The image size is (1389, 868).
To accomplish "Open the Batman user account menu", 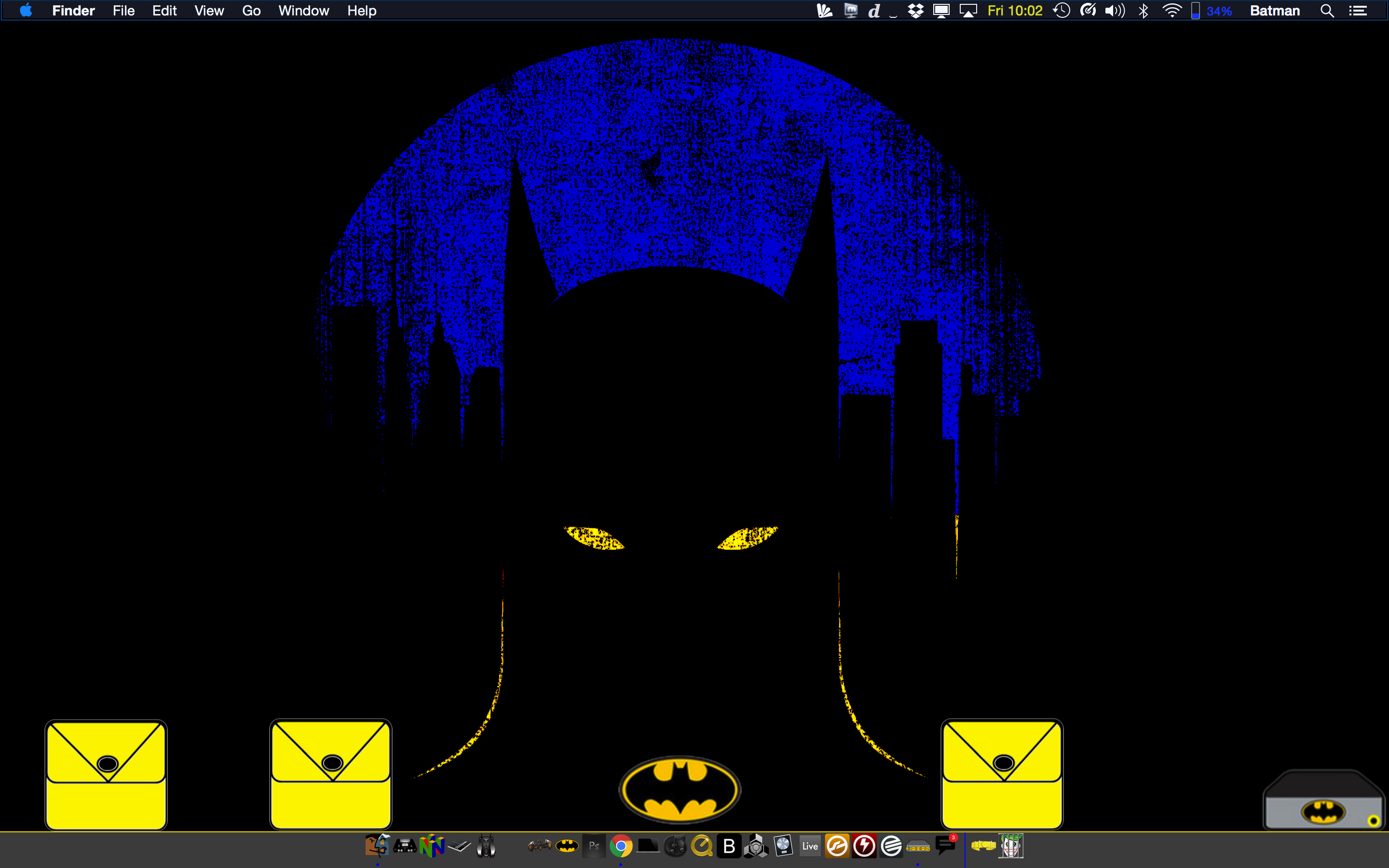I will (x=1275, y=10).
